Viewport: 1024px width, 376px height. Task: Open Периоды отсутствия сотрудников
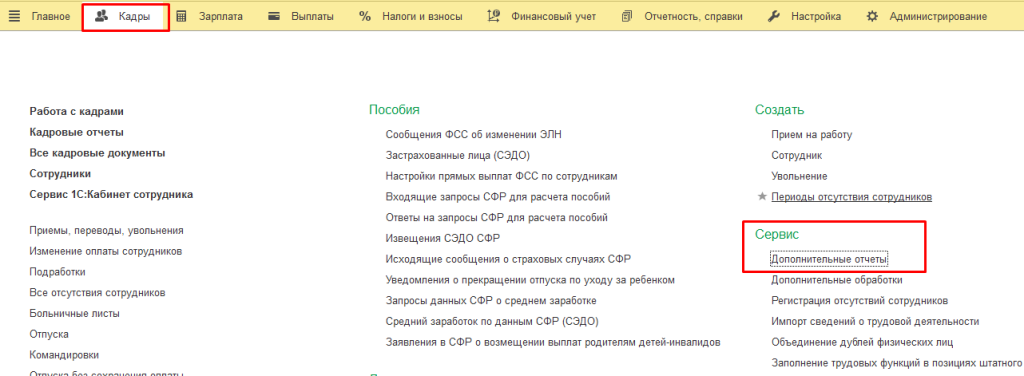pyautogui.click(x=852, y=196)
